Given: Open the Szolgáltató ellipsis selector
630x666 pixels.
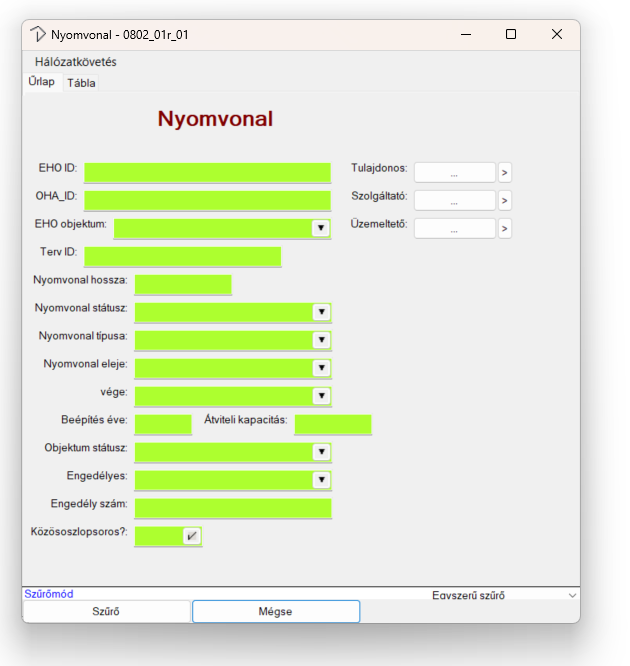Looking at the screenshot, I should (454, 201).
